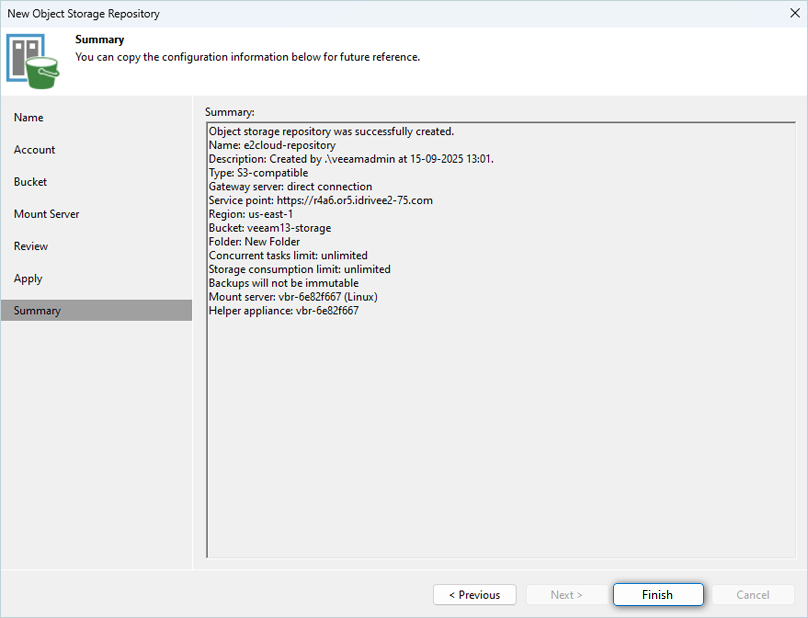The width and height of the screenshot is (808, 618).
Task: Open the Bucket wizard step
Action: click(31, 182)
